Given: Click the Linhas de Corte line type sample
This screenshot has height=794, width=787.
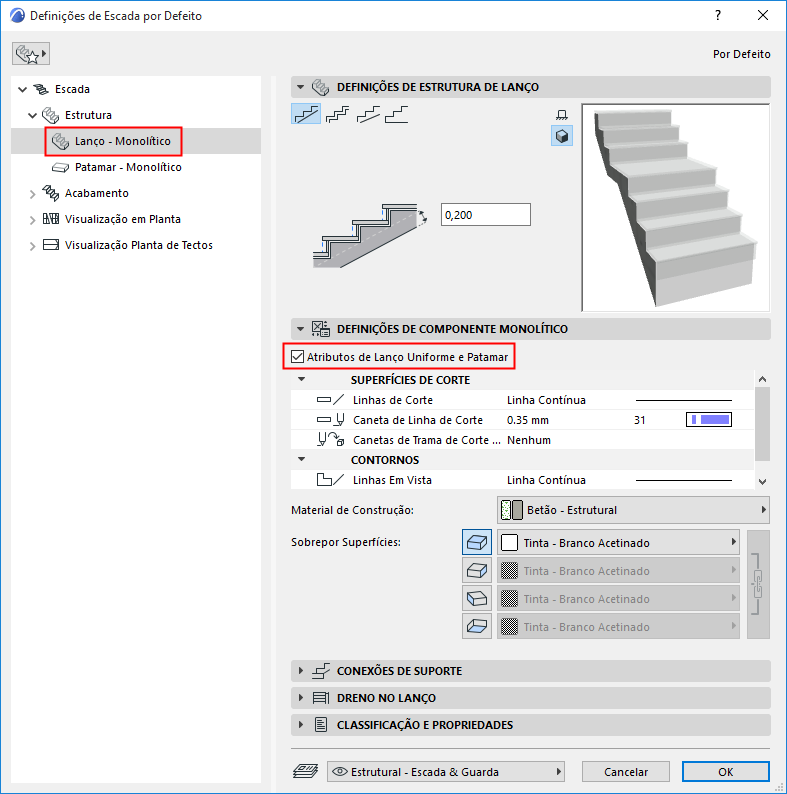Looking at the screenshot, I should (x=684, y=400).
